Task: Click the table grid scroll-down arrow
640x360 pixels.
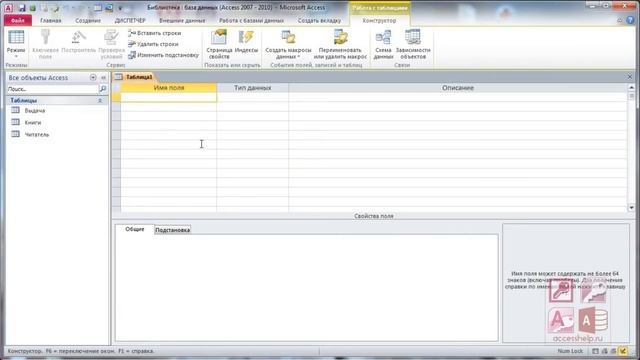Action: point(631,208)
